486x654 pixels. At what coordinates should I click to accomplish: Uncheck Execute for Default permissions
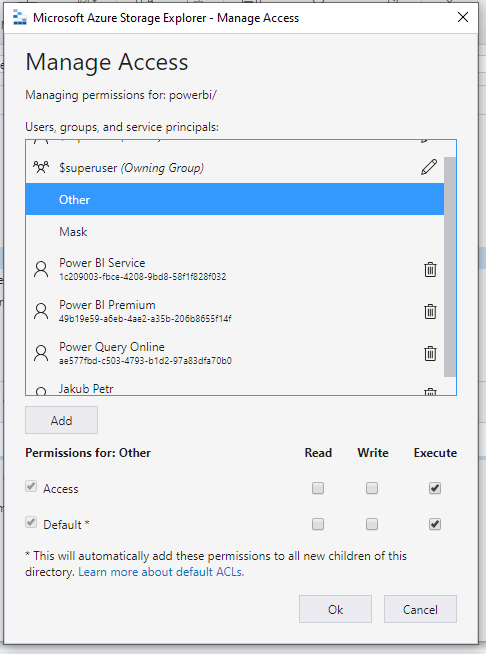pyautogui.click(x=435, y=524)
